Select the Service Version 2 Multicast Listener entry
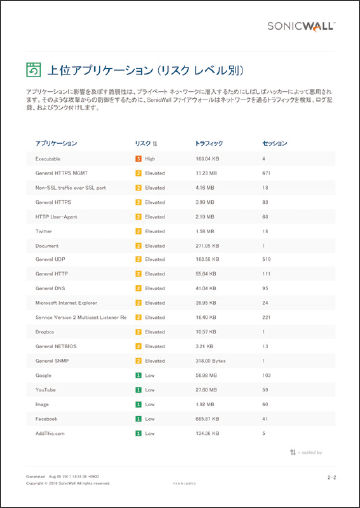Viewport: 360px width, 508px height. [x=81, y=317]
